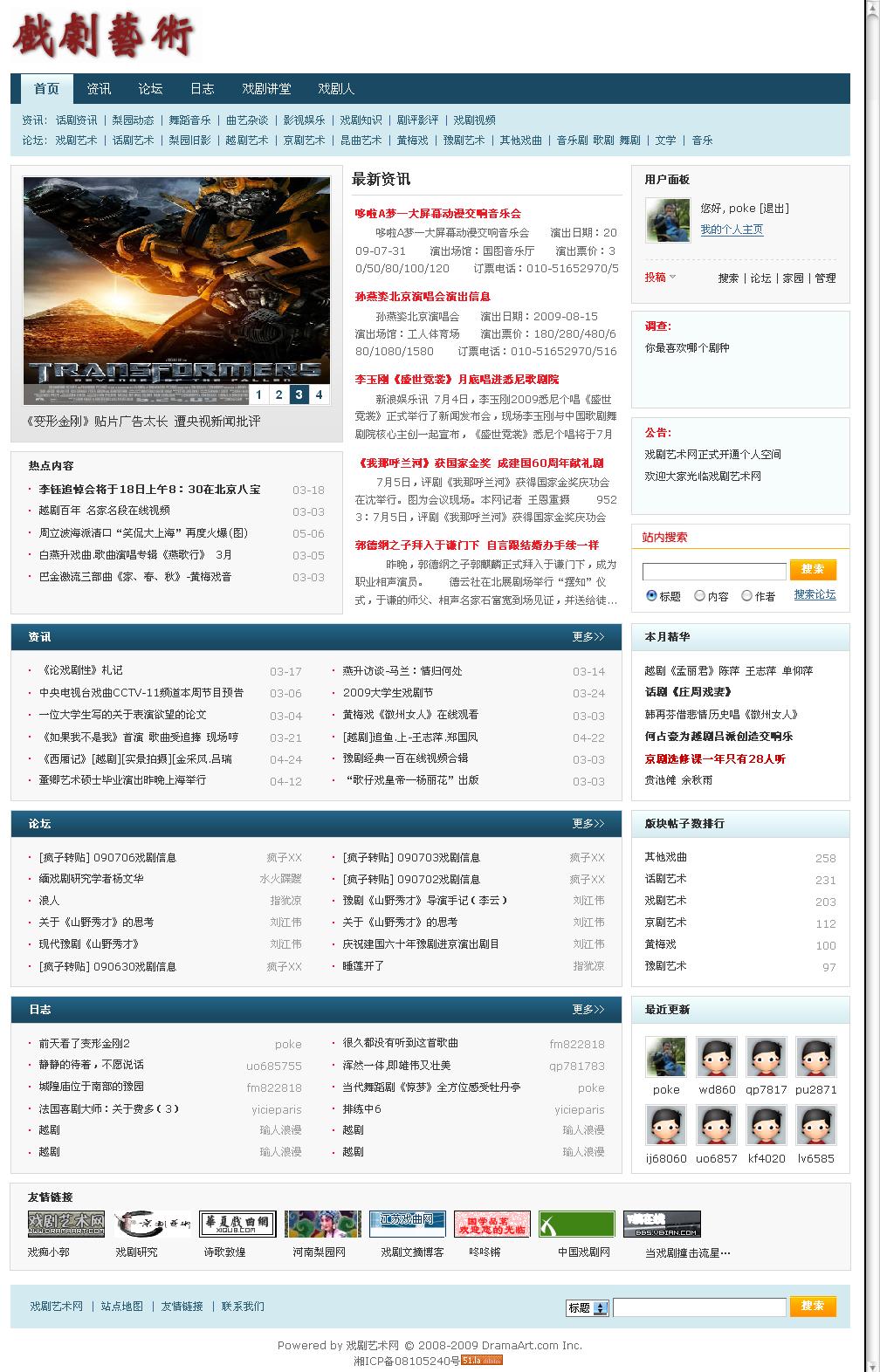This screenshot has height=1372, width=880.
Task: Select the 标题 search radio button
Action: point(651,595)
